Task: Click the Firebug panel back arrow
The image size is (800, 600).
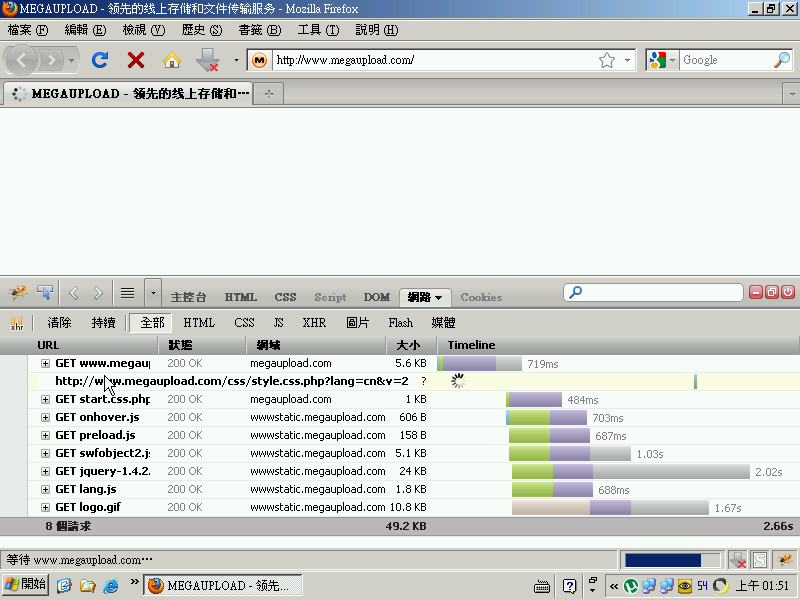Action: [x=74, y=293]
